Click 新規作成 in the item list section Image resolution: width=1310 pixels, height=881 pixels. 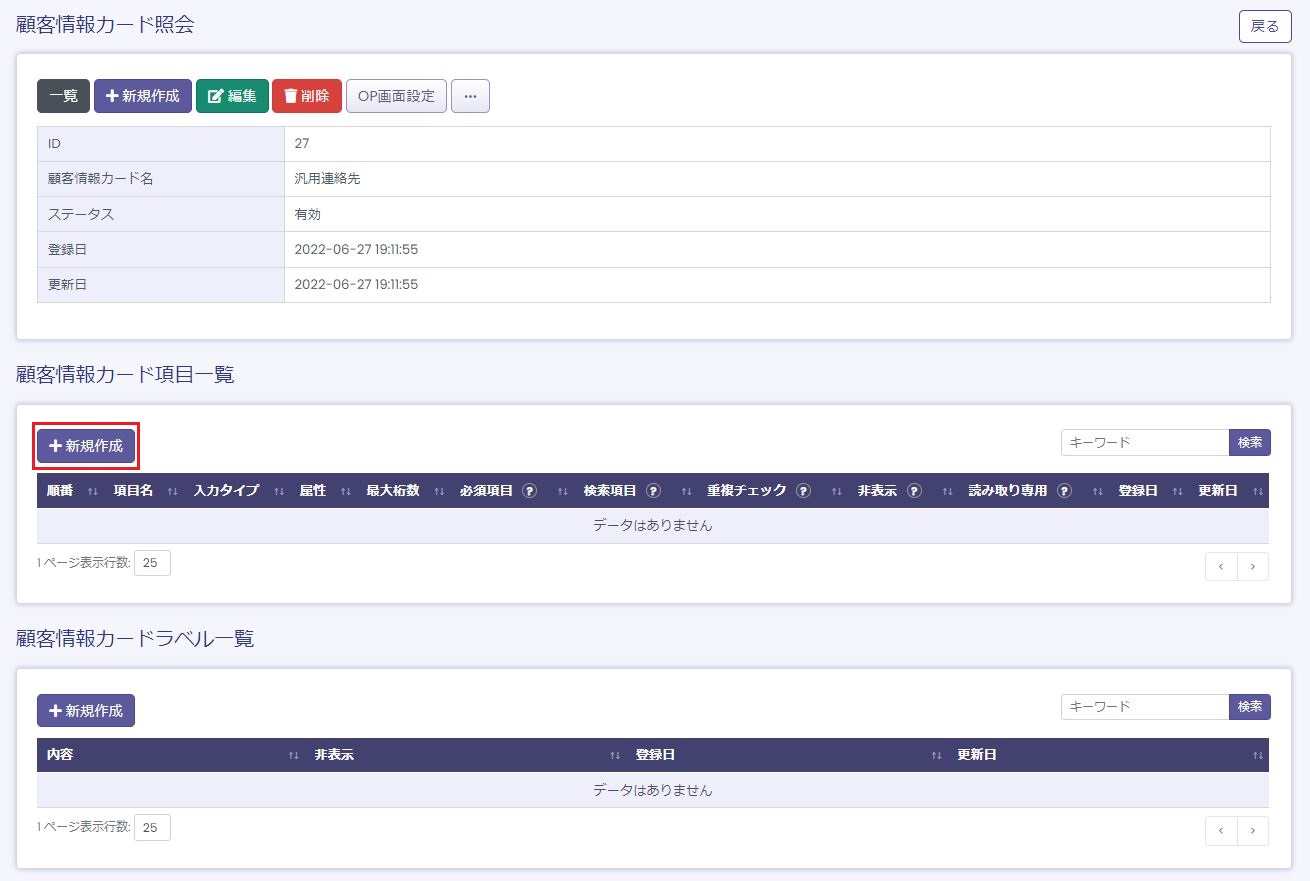click(x=86, y=446)
